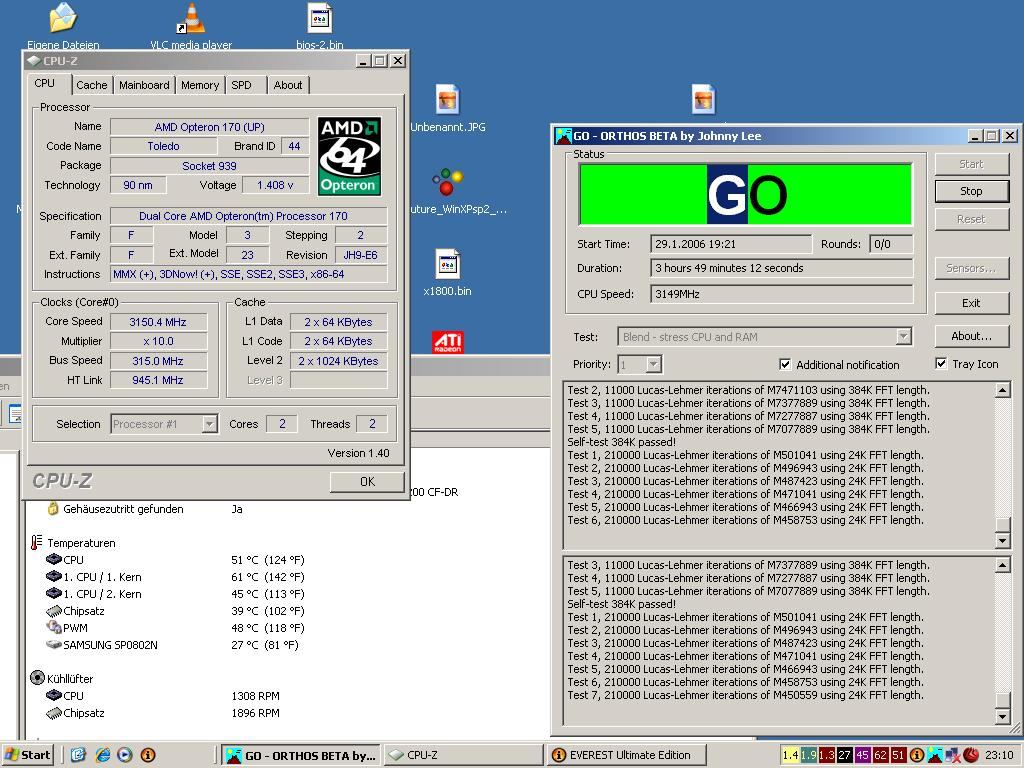This screenshot has width=1024, height=768.
Task: Switch to the SPD tab in CPU-Z
Action: [241, 85]
